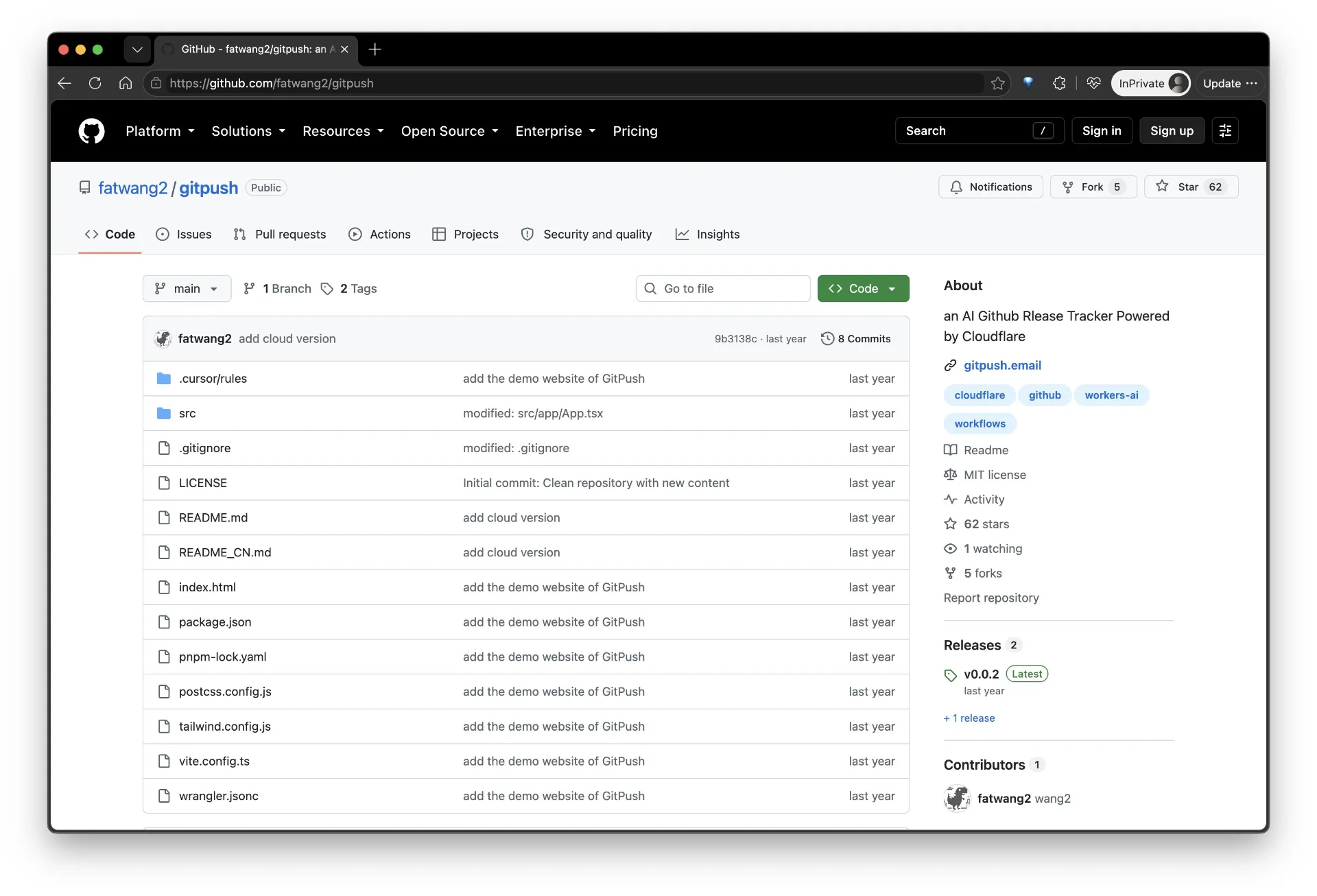The height and width of the screenshot is (896, 1317).
Task: View the 1 Branch link
Action: click(277, 289)
